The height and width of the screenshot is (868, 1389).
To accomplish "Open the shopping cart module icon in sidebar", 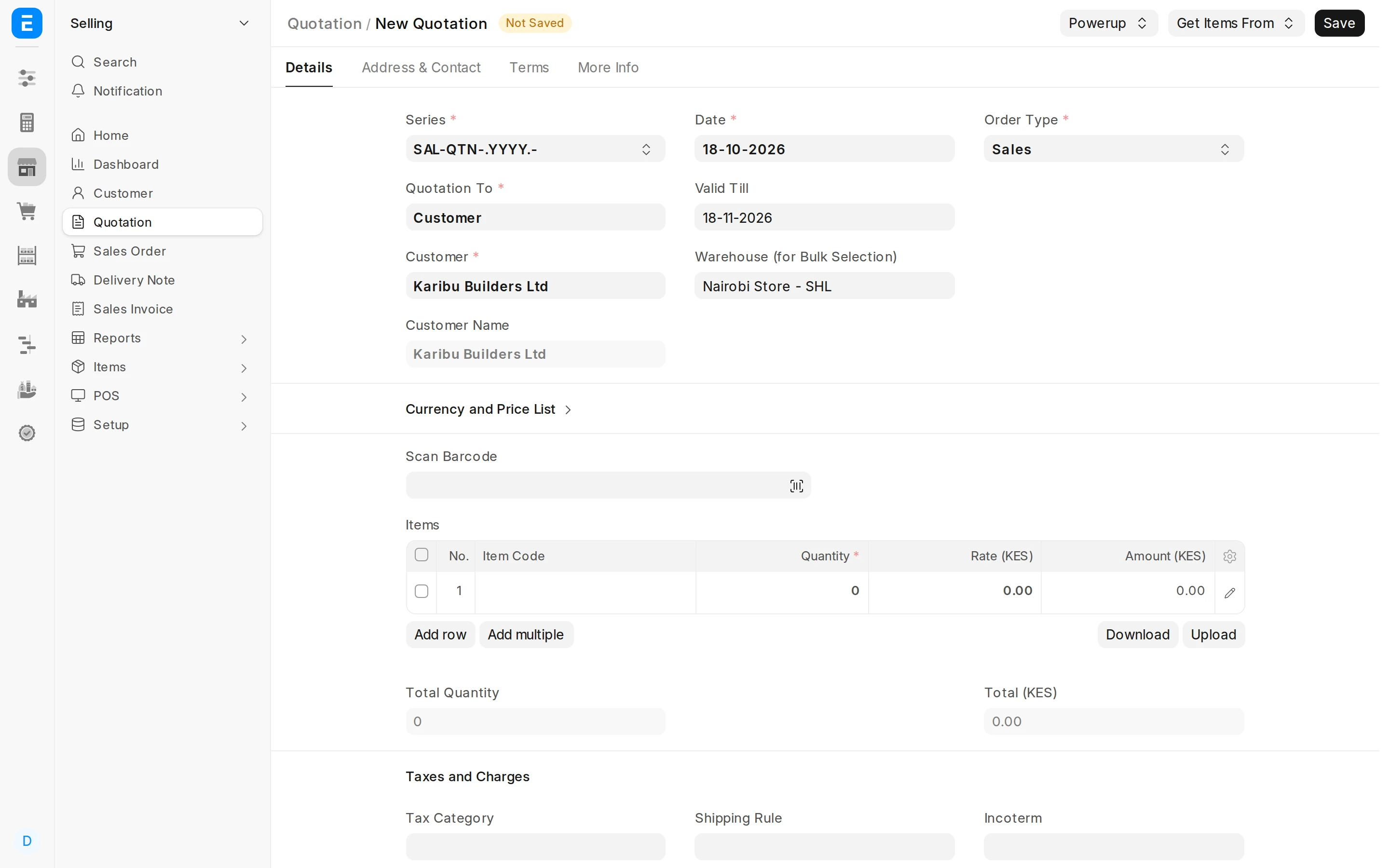I will [27, 211].
